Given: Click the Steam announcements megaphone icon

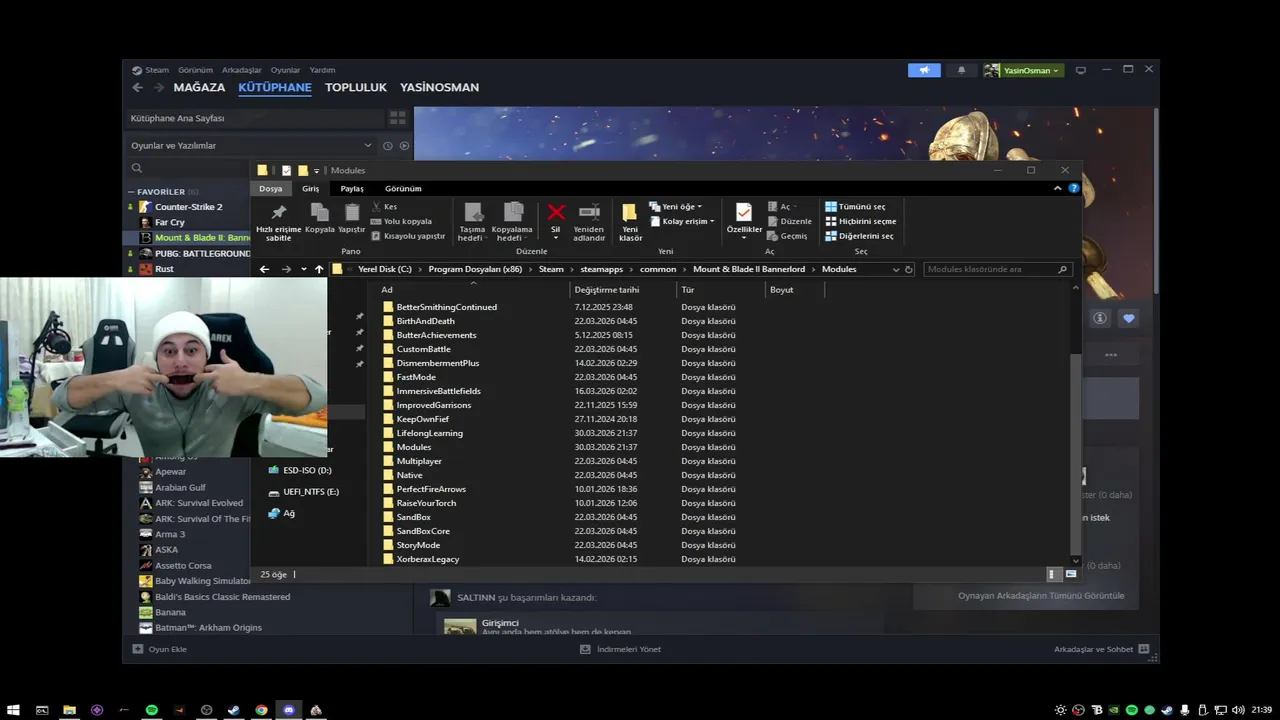Looking at the screenshot, I should 924,70.
